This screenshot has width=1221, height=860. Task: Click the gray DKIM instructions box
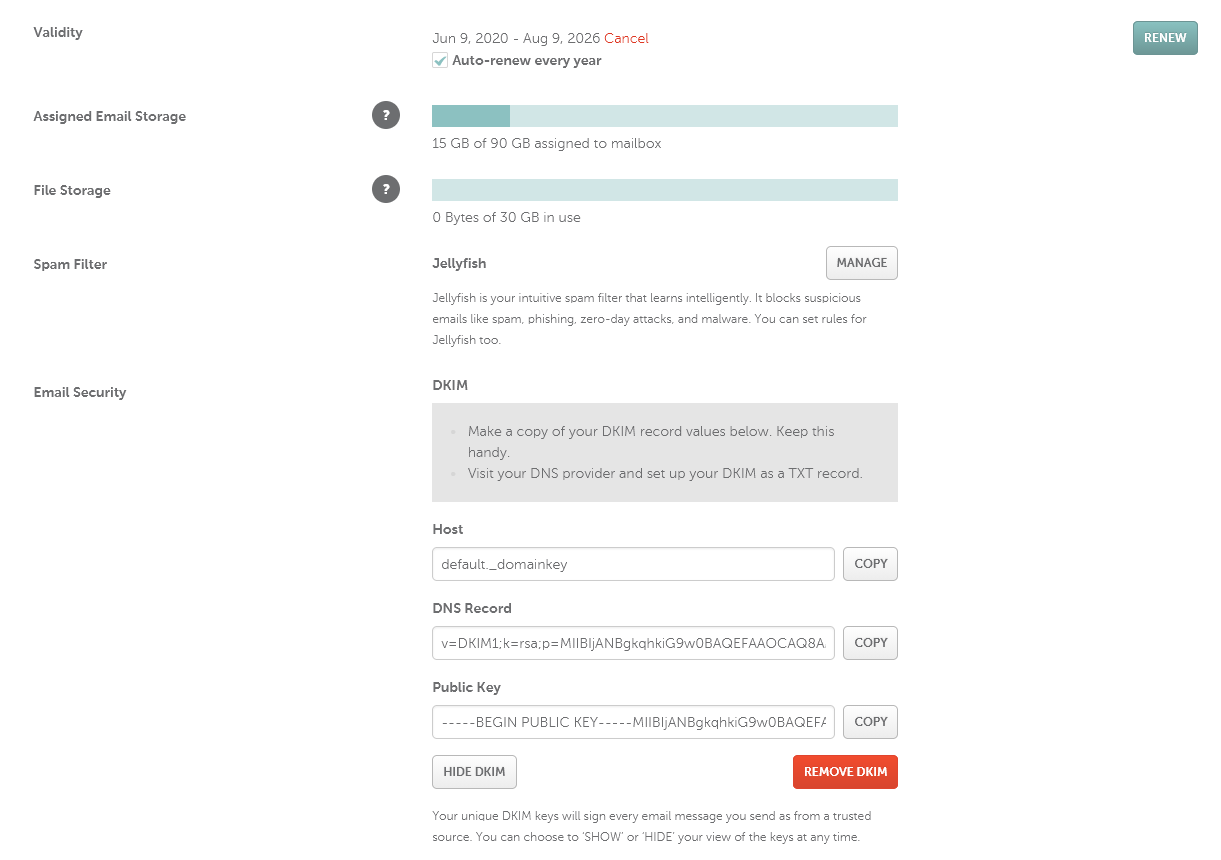tap(664, 452)
